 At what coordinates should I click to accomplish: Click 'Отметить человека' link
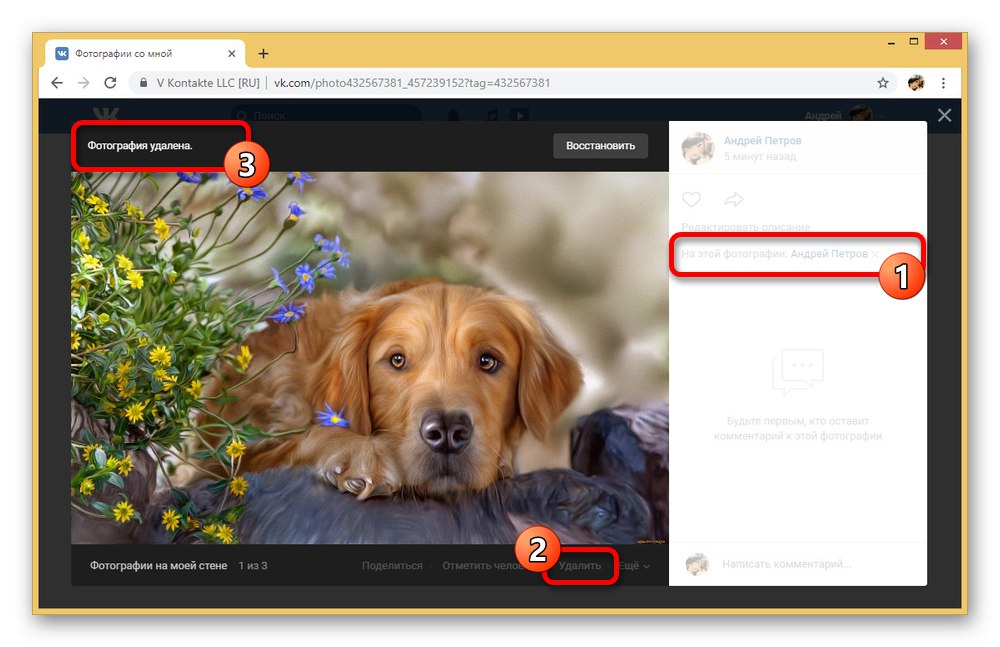pos(485,565)
